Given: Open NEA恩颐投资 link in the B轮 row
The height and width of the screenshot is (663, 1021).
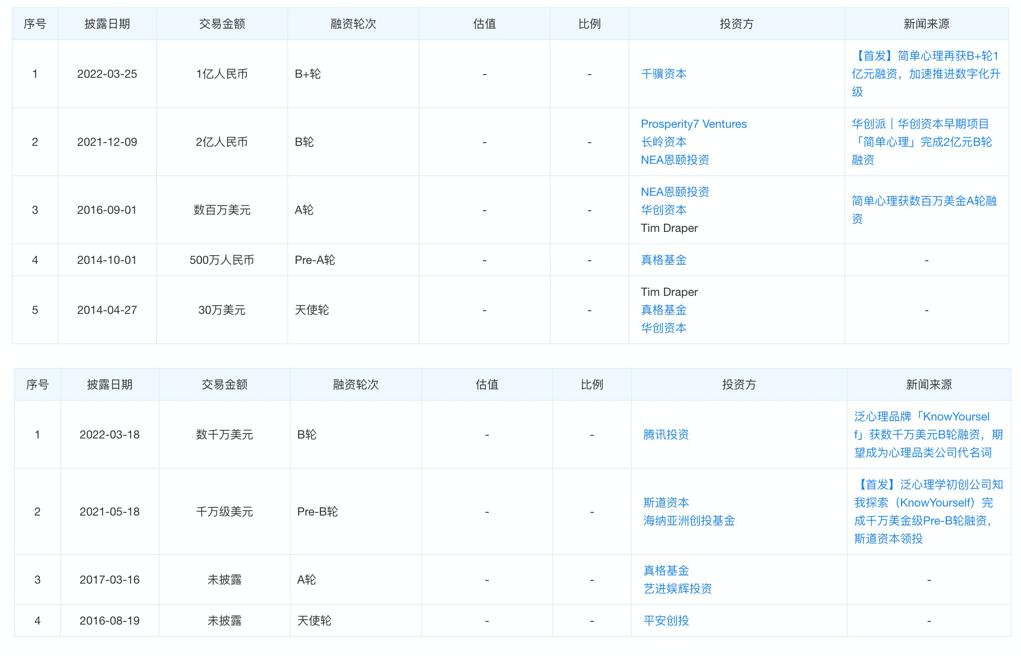Looking at the screenshot, I should tap(675, 160).
